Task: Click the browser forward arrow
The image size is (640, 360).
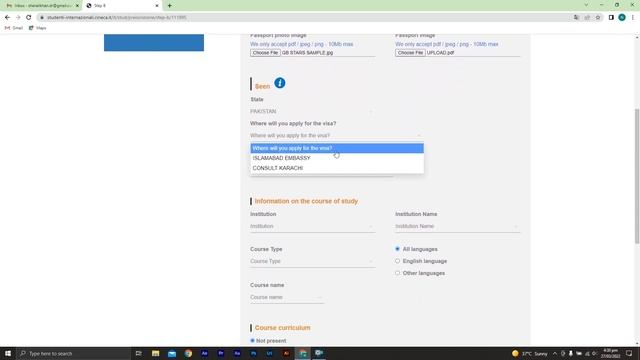Action: point(18,18)
